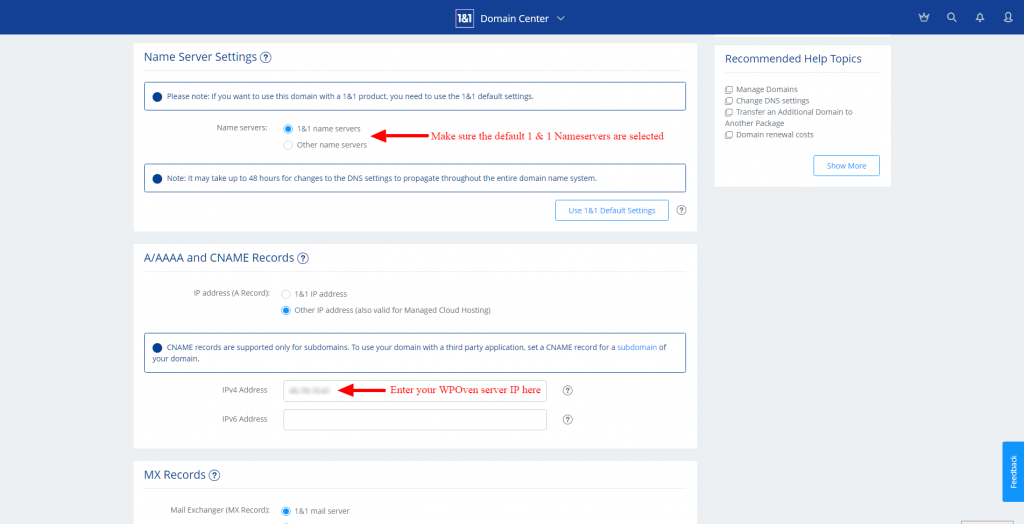1024x524 pixels.
Task: Click the Manage Domains document icon
Action: click(729, 90)
